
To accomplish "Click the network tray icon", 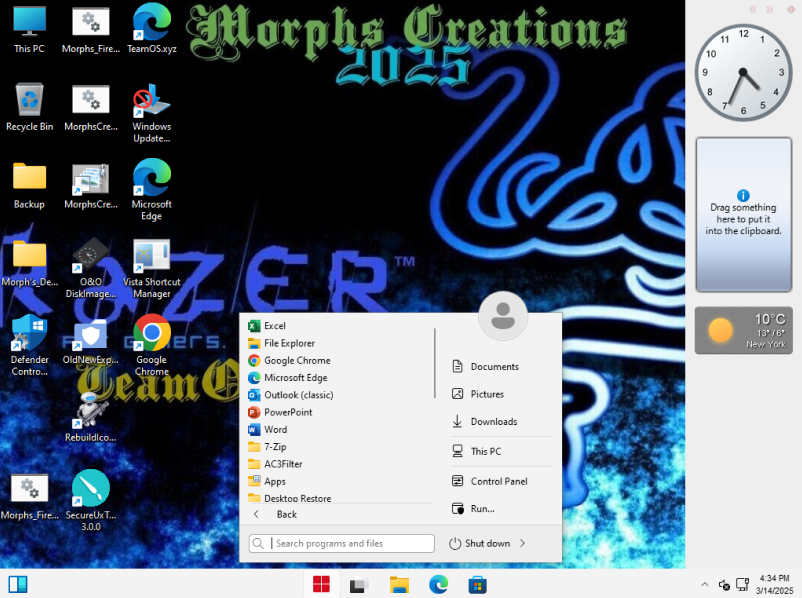I will tap(742, 584).
